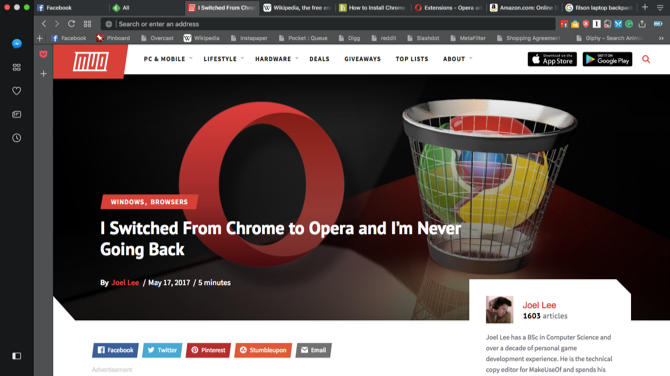
Task: Open Joel Lee author link
Action: [x=125, y=282]
